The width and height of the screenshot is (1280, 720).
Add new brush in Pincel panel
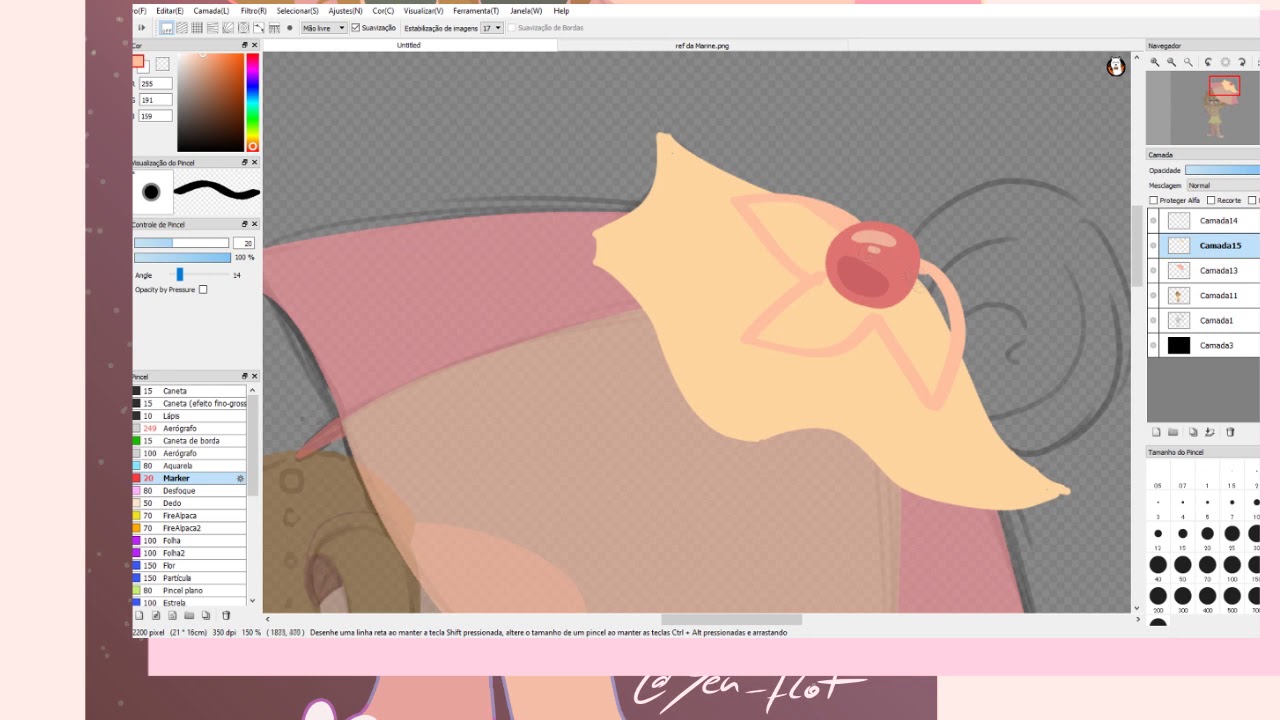(x=139, y=615)
